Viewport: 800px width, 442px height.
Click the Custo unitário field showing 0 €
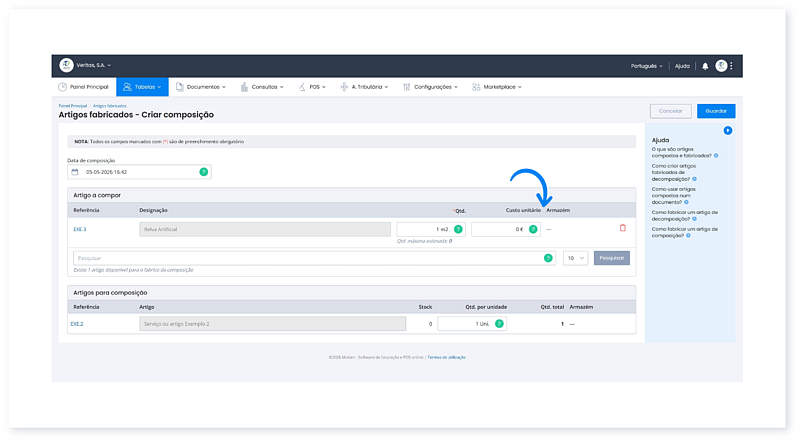pos(506,229)
